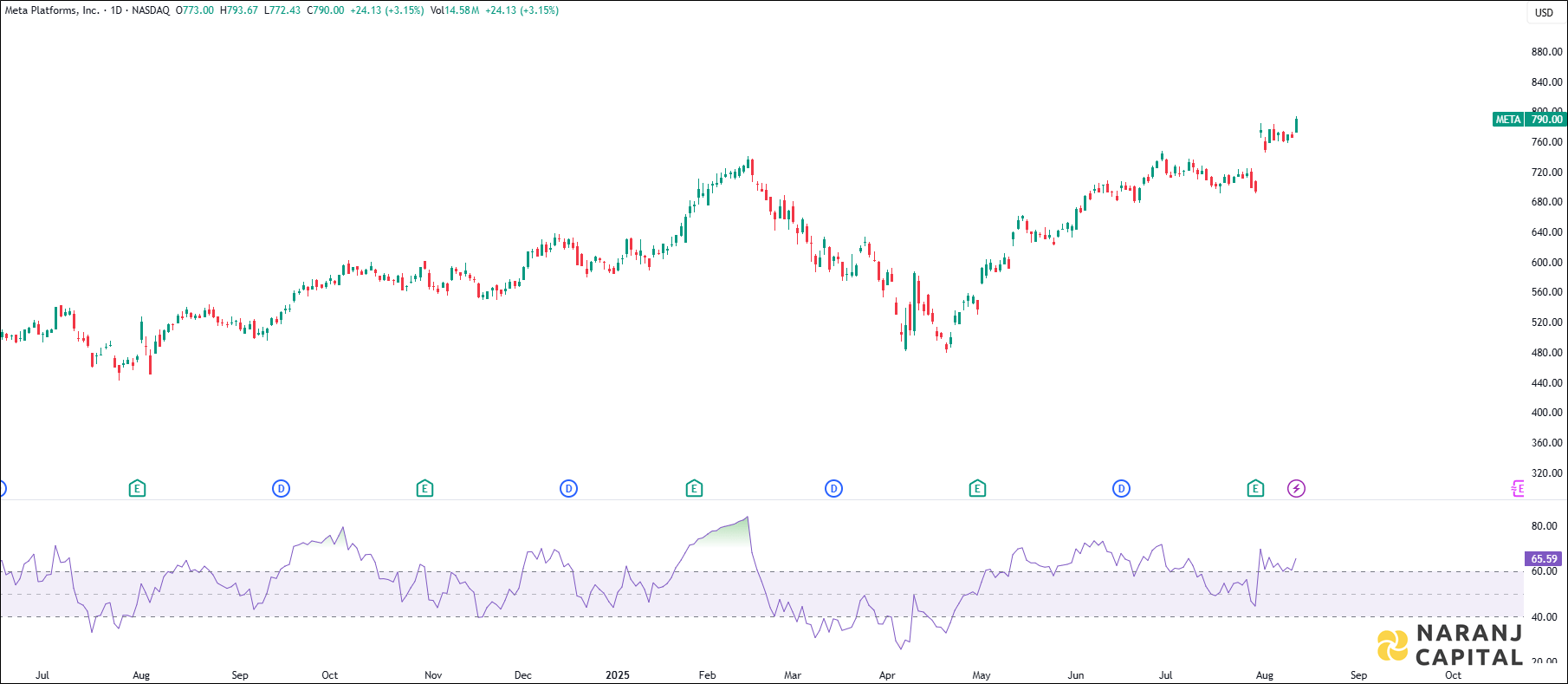Click the 840.00 price axis label
Viewport: 1568px width, 684px height.
coord(1547,82)
